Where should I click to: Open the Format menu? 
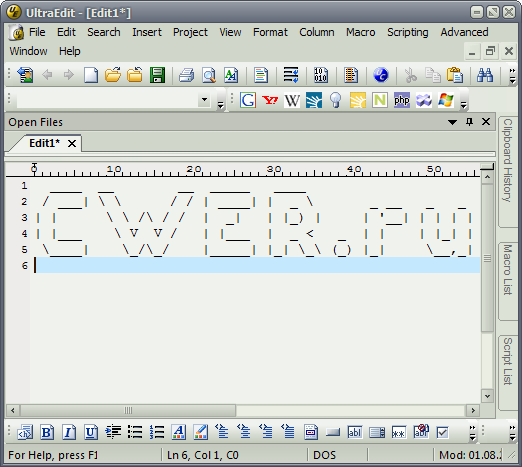tap(270, 32)
